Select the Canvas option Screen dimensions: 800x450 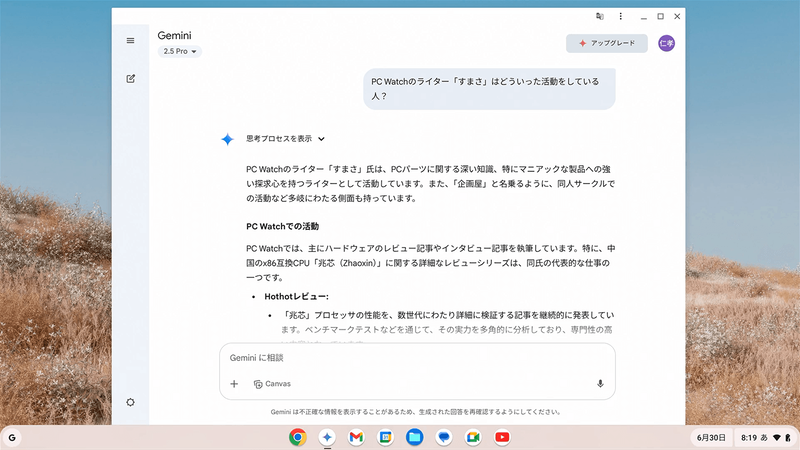click(x=272, y=384)
